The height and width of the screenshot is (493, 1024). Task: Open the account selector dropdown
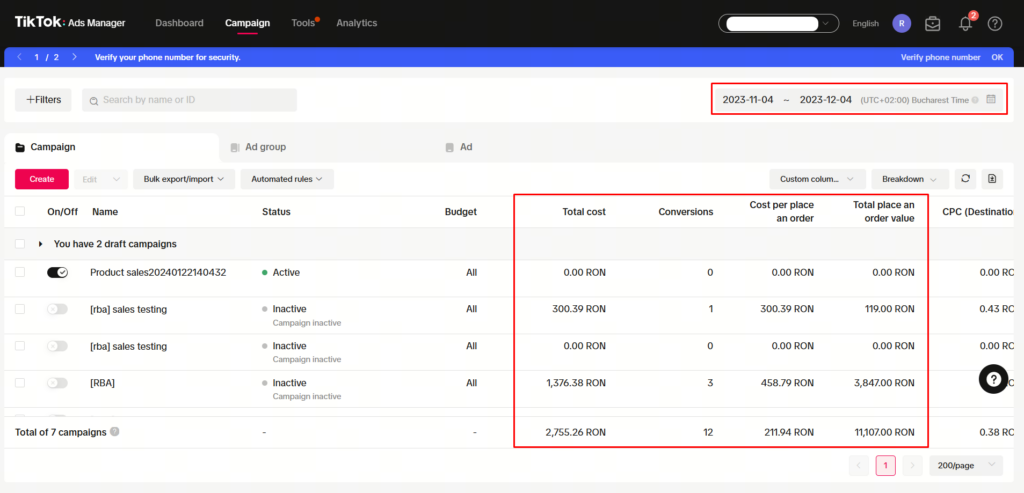[x=778, y=24]
